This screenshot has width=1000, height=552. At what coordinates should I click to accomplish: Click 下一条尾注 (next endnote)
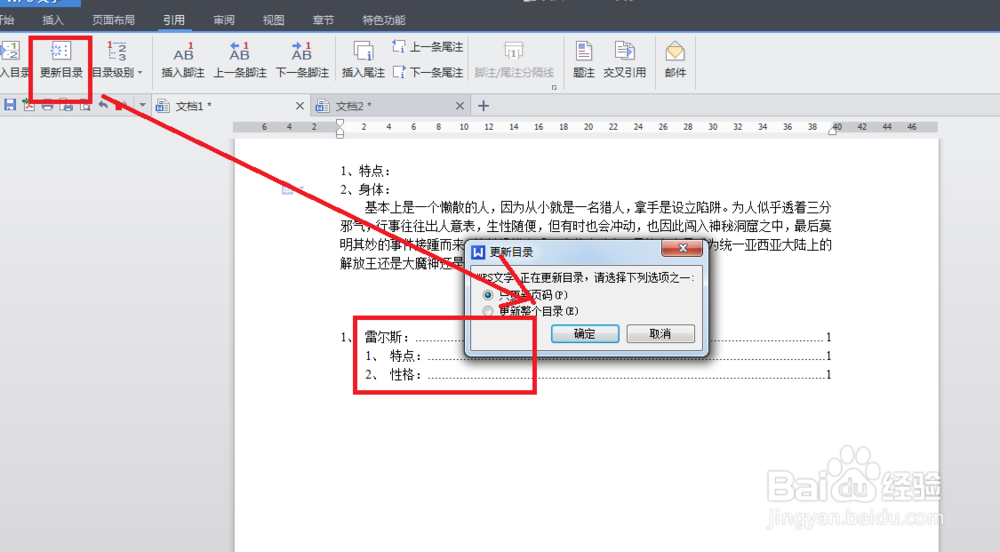coord(428,72)
